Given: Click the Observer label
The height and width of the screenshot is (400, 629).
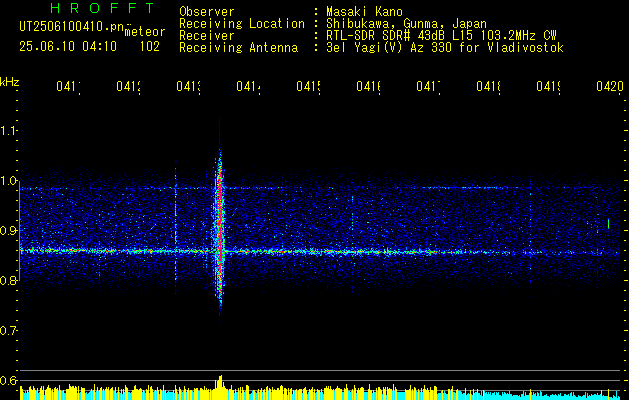Looking at the screenshot, I should (207, 11).
